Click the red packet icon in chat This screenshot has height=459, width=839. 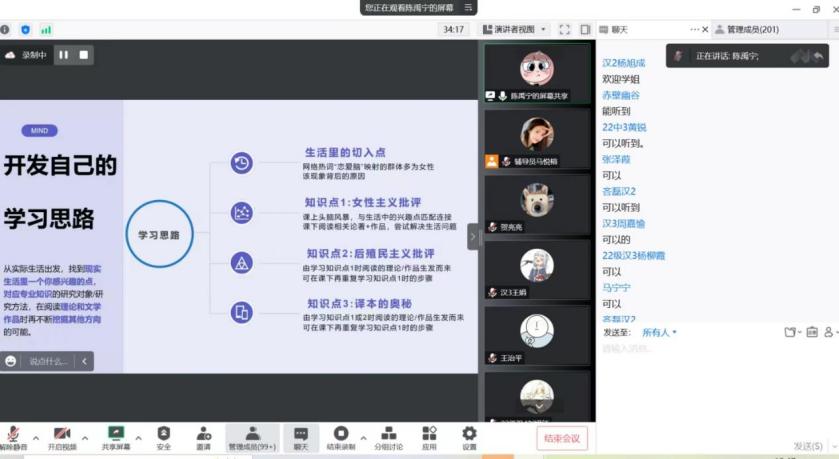tap(812, 332)
